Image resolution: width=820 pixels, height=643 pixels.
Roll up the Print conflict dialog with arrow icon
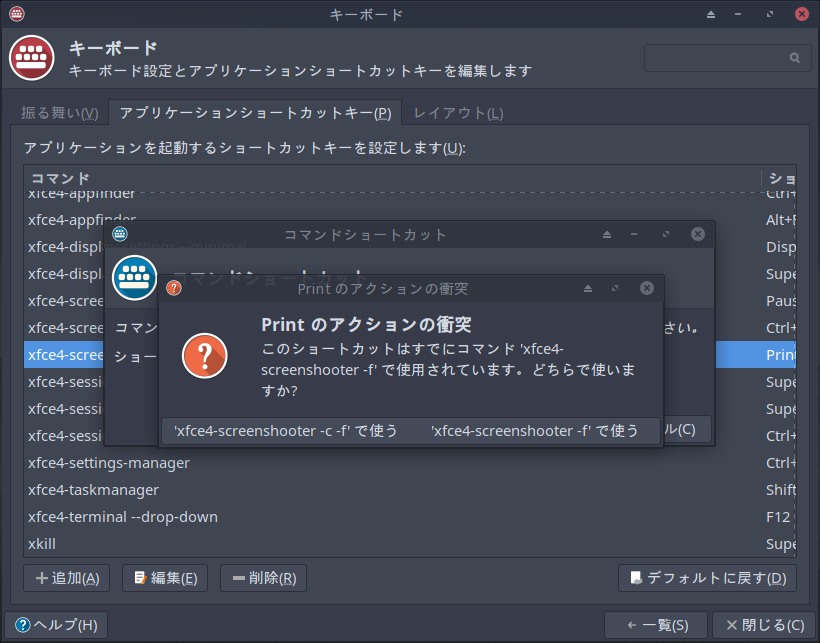point(588,289)
